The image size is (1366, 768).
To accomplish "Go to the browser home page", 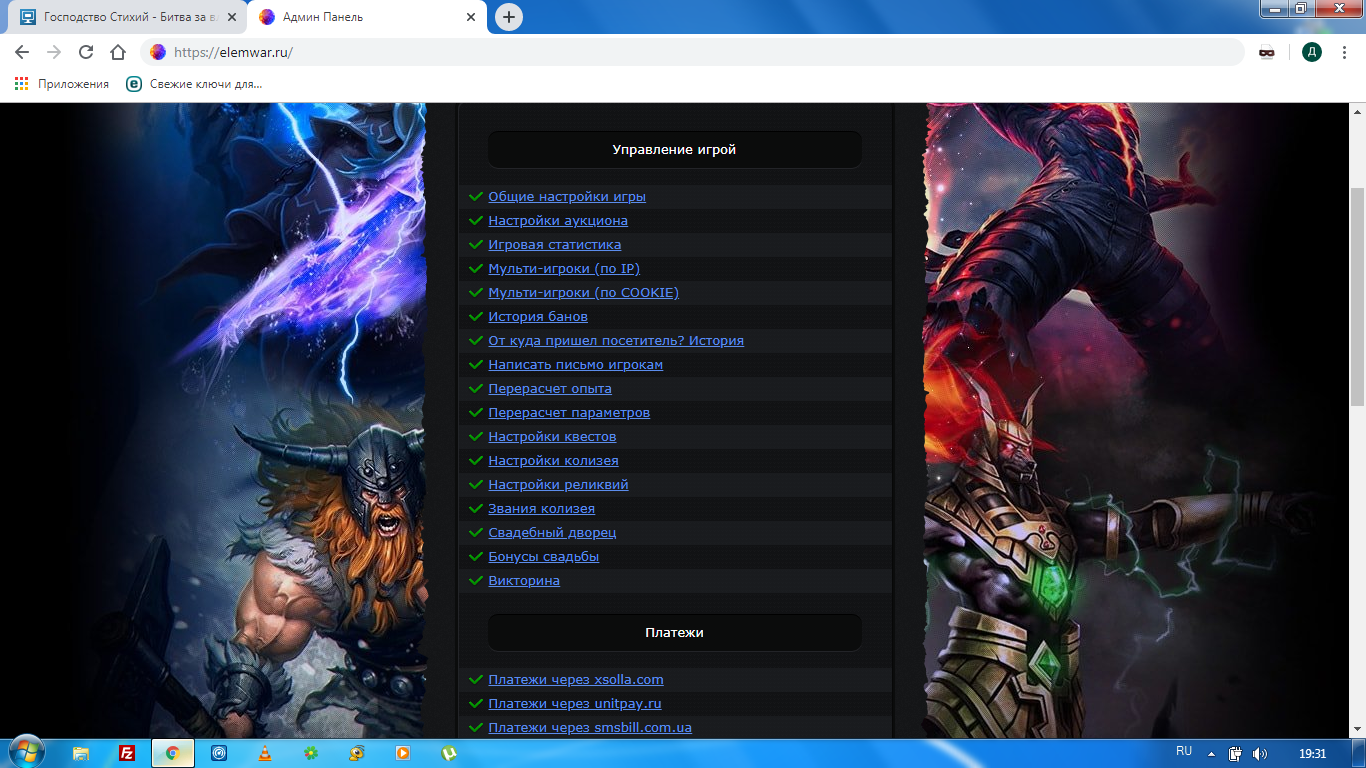I will [118, 52].
